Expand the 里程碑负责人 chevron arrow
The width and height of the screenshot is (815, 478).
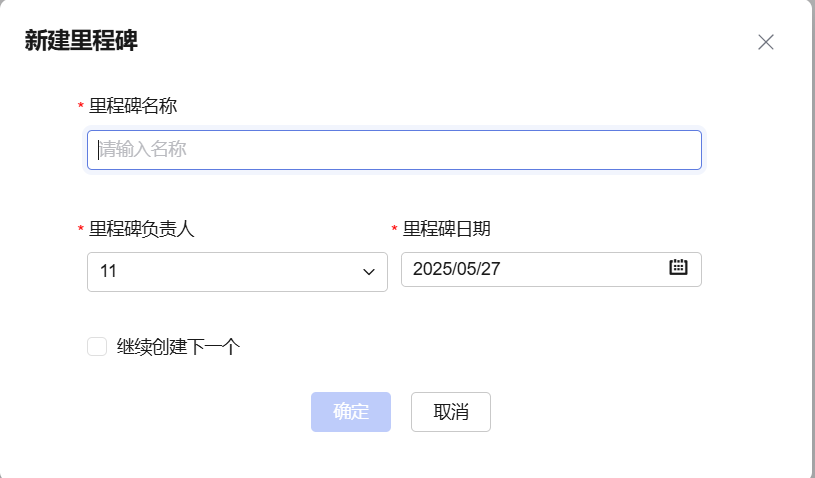tap(369, 272)
